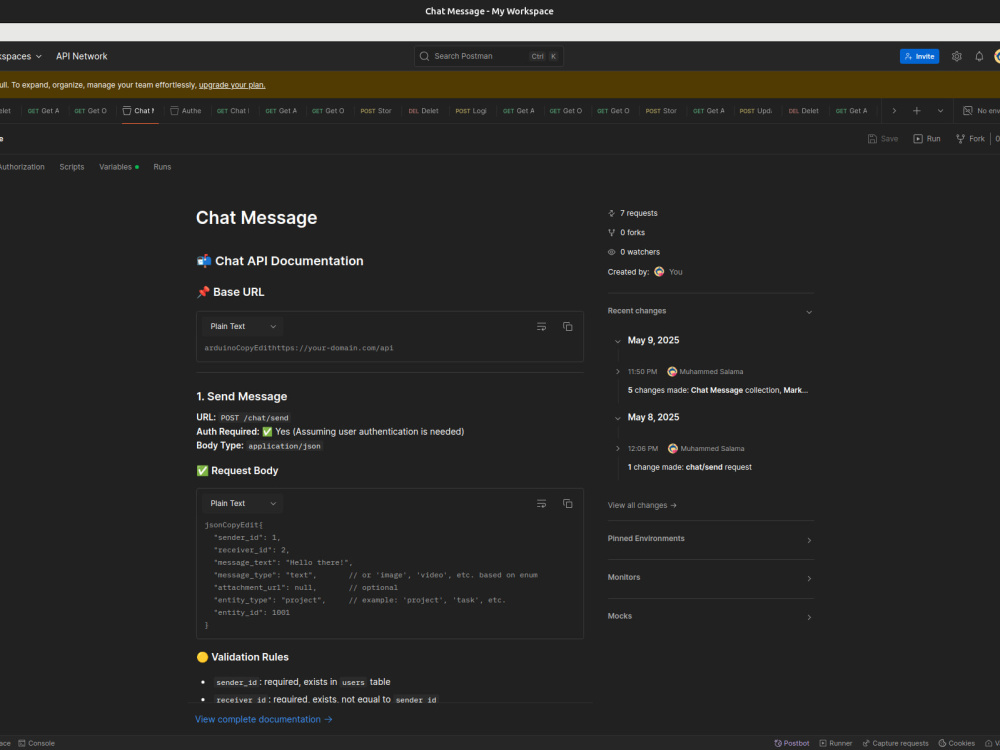The image size is (1000, 750).
Task: Open a new tab with plus icon
Action: [916, 110]
